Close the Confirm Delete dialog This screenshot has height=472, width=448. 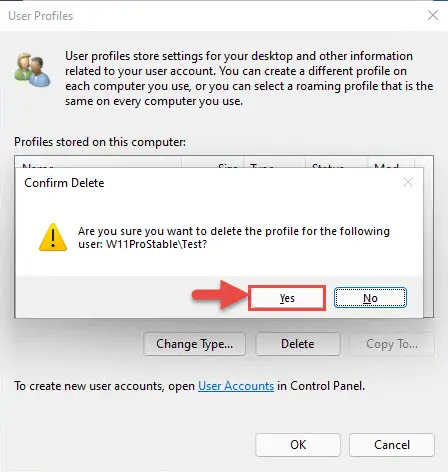pyautogui.click(x=408, y=182)
